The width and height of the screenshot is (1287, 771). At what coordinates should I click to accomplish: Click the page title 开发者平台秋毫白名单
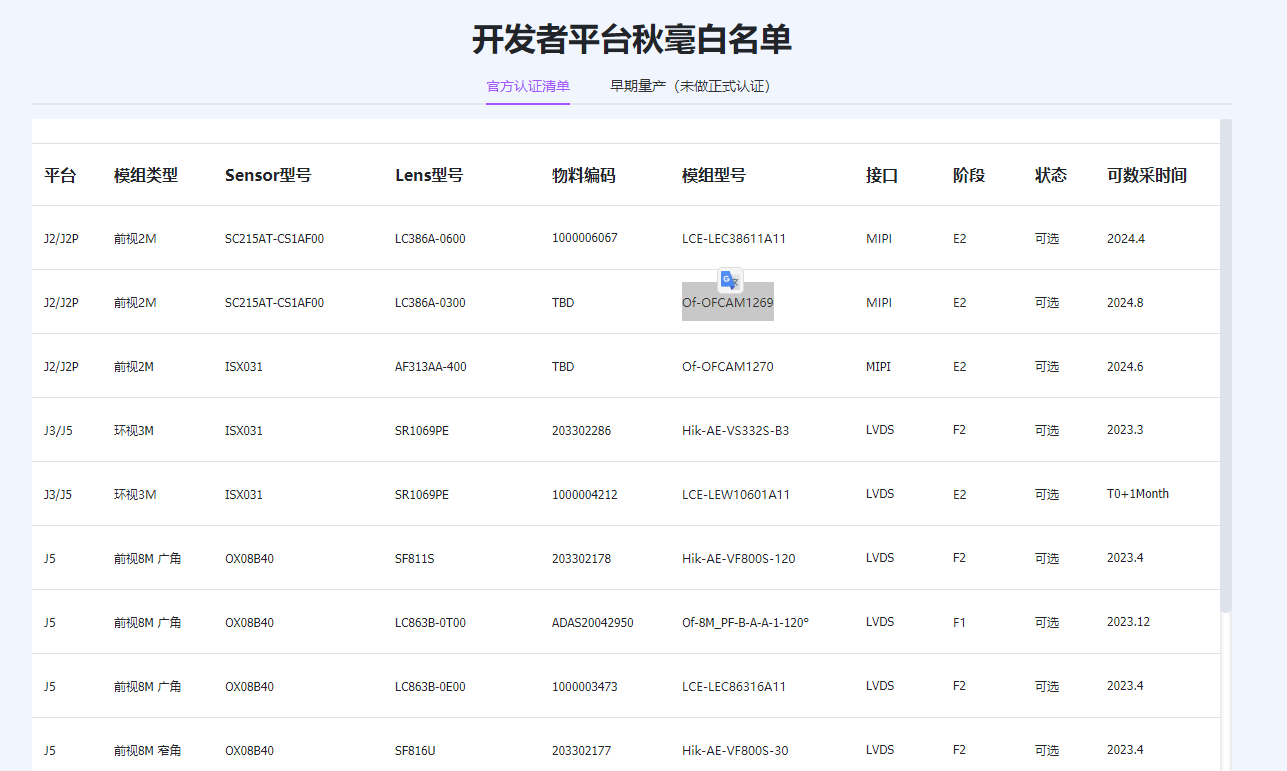tap(632, 40)
